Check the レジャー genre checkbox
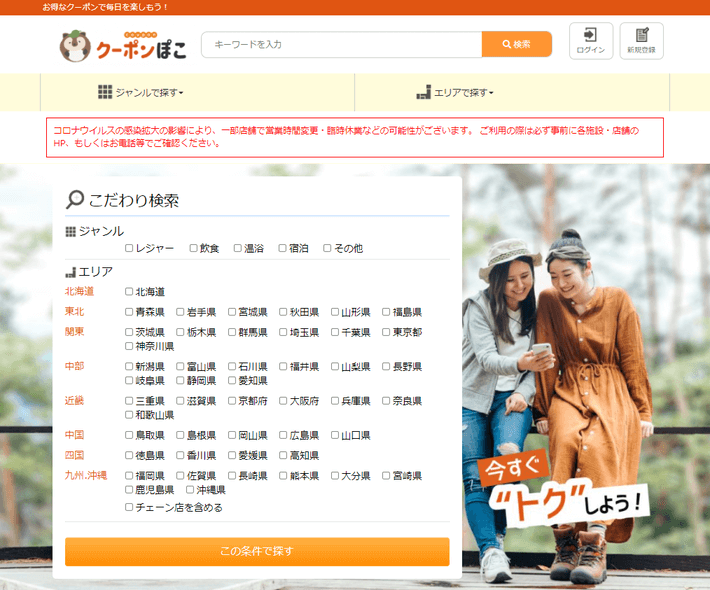The height and width of the screenshot is (590, 710). pos(129,248)
